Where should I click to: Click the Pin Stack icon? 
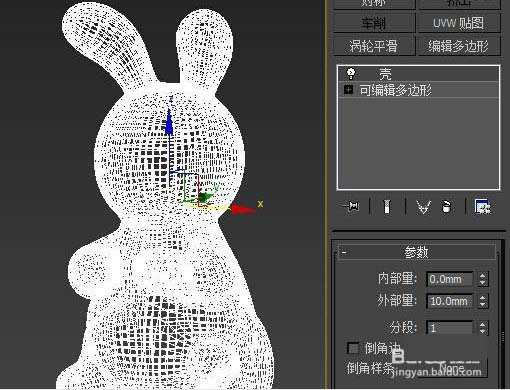click(x=351, y=207)
